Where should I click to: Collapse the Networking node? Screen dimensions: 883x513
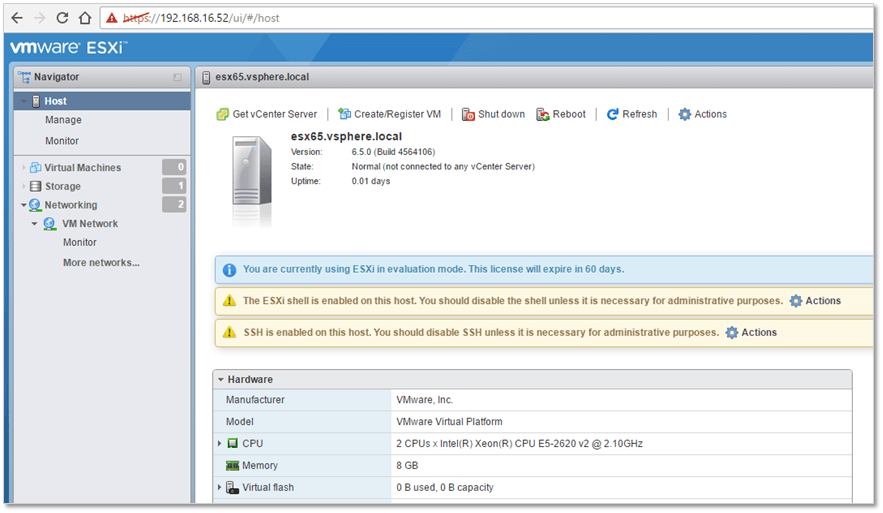click(24, 205)
